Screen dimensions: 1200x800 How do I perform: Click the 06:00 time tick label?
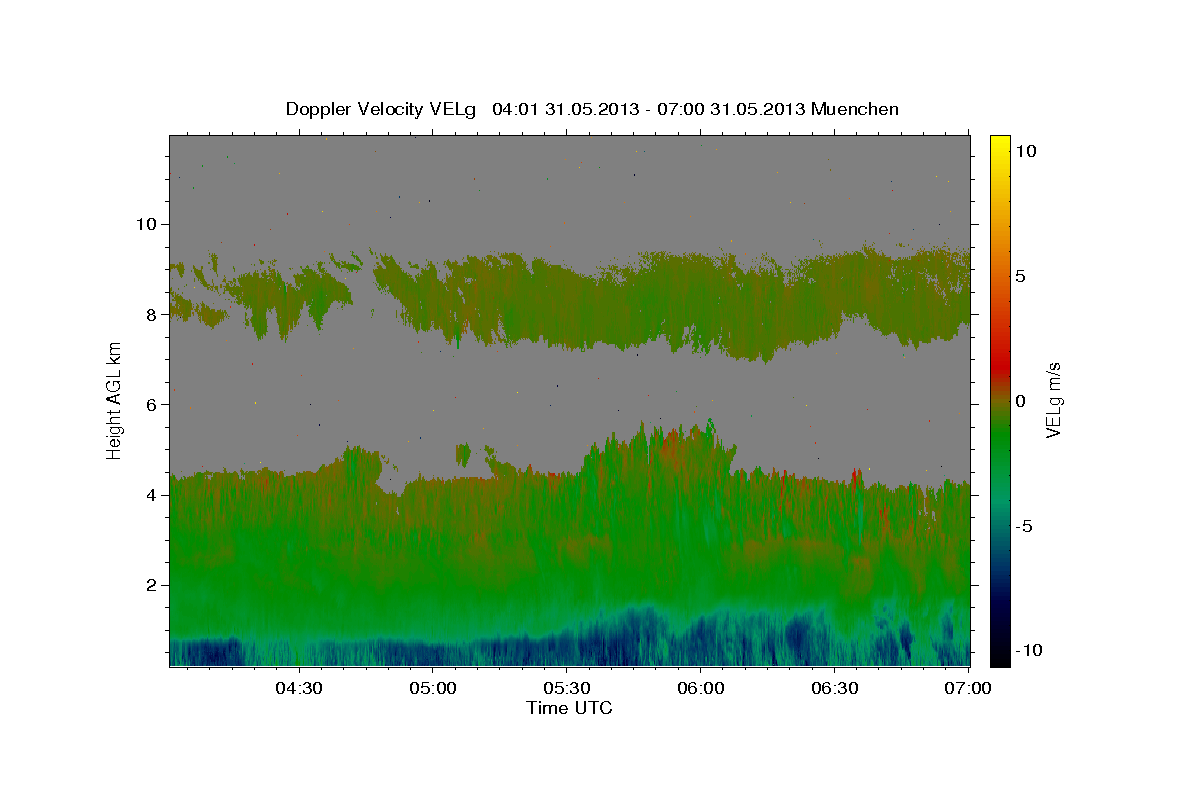coord(700,689)
